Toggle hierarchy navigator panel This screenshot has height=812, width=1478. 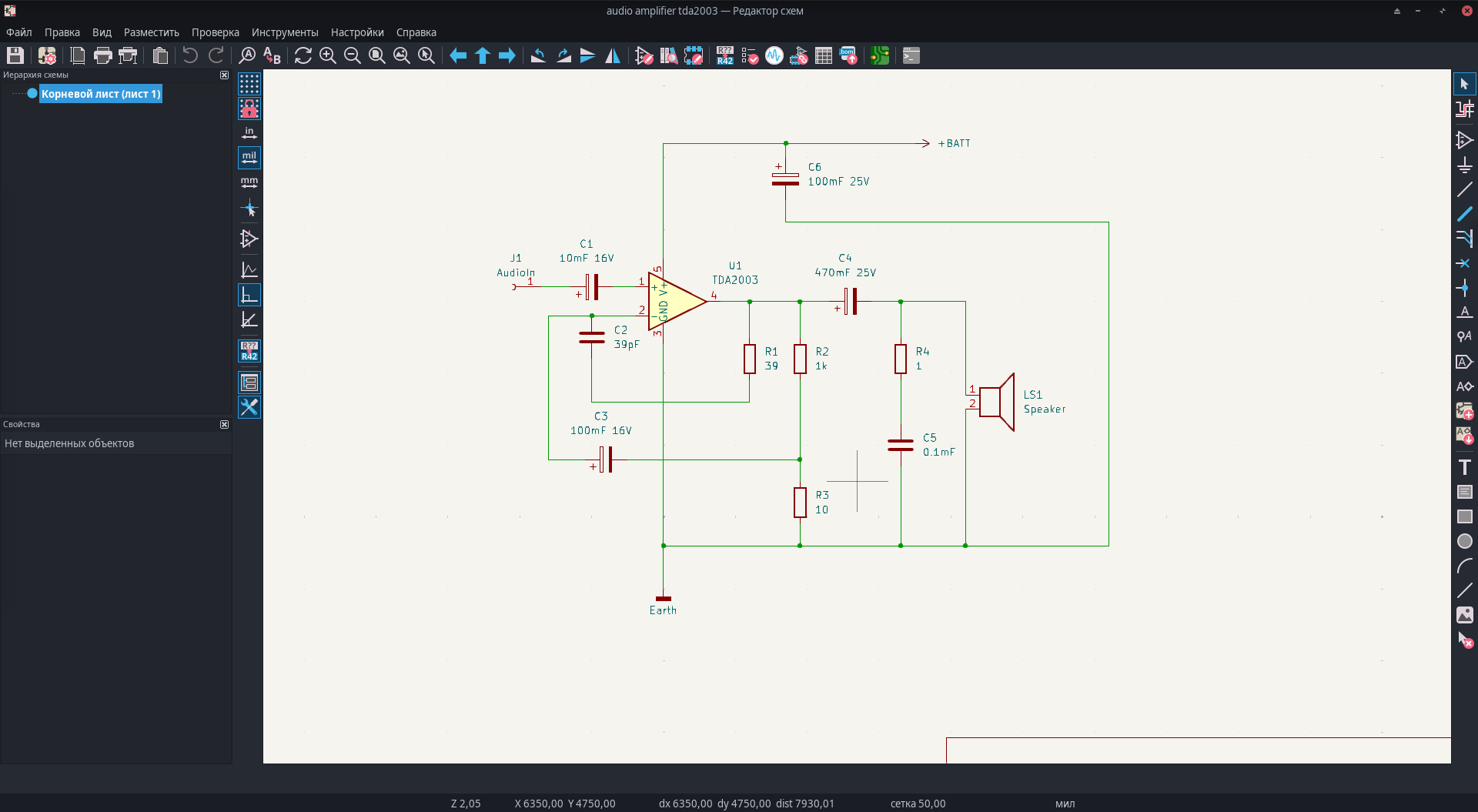pos(249,383)
